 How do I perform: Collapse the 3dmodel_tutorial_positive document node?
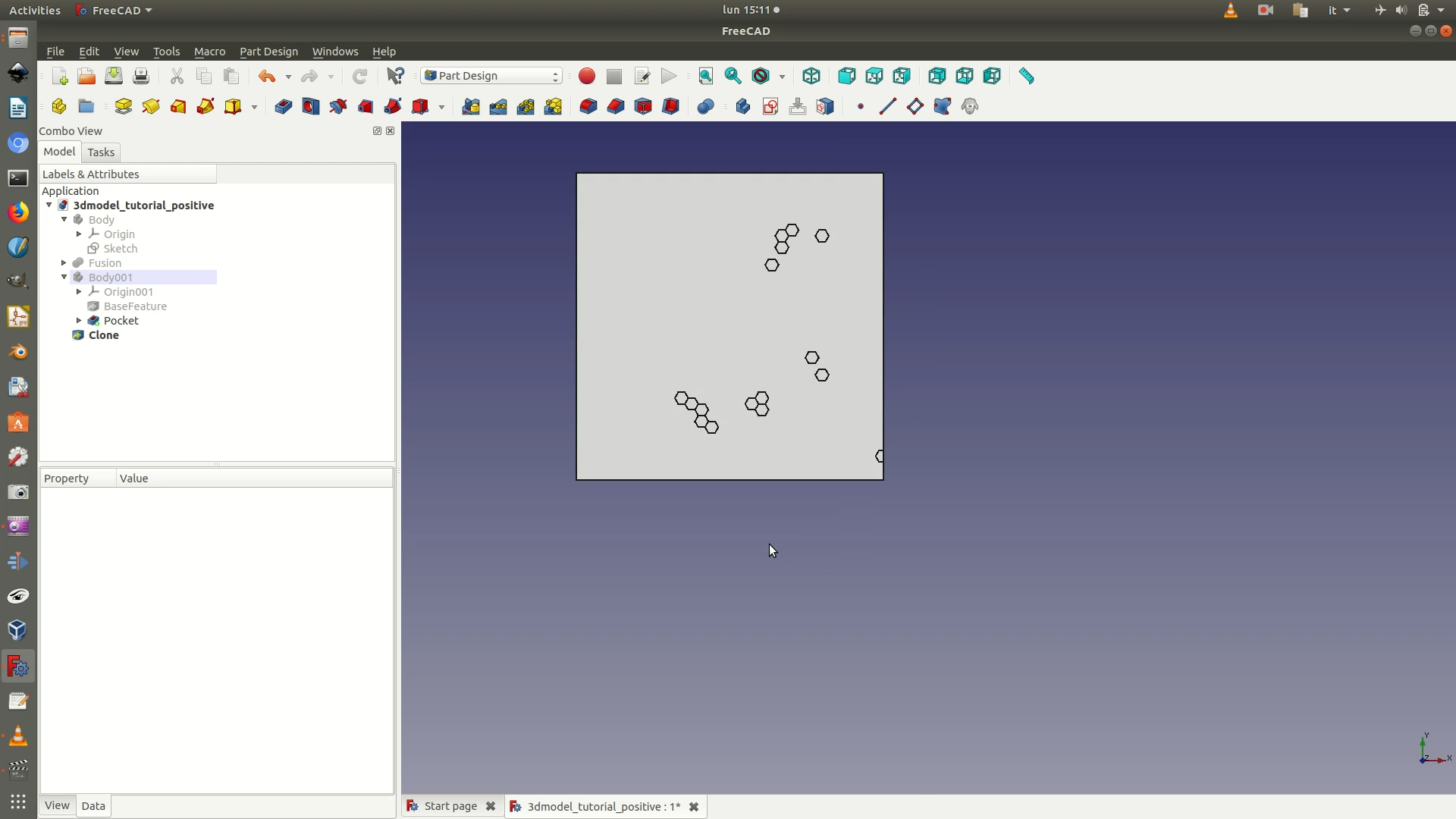coord(49,206)
